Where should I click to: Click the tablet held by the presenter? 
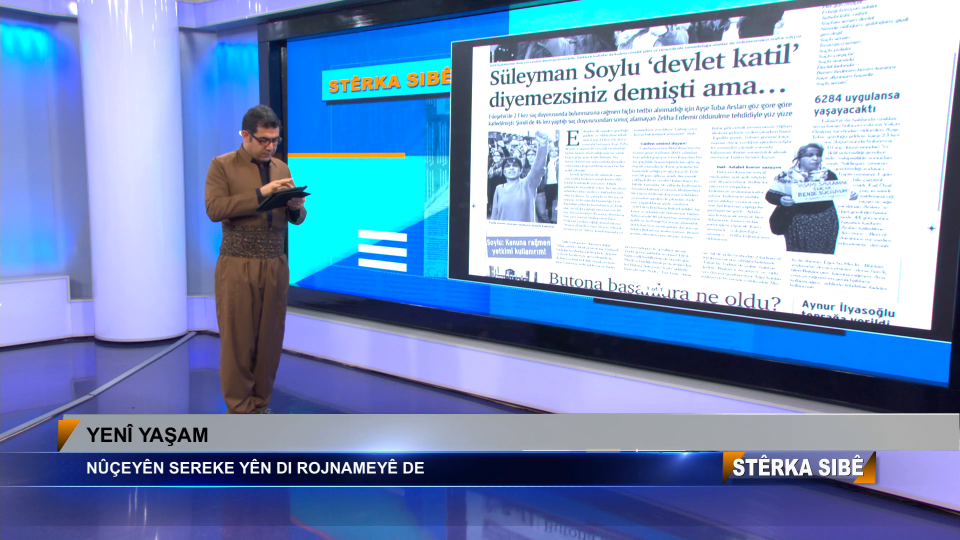[283, 198]
